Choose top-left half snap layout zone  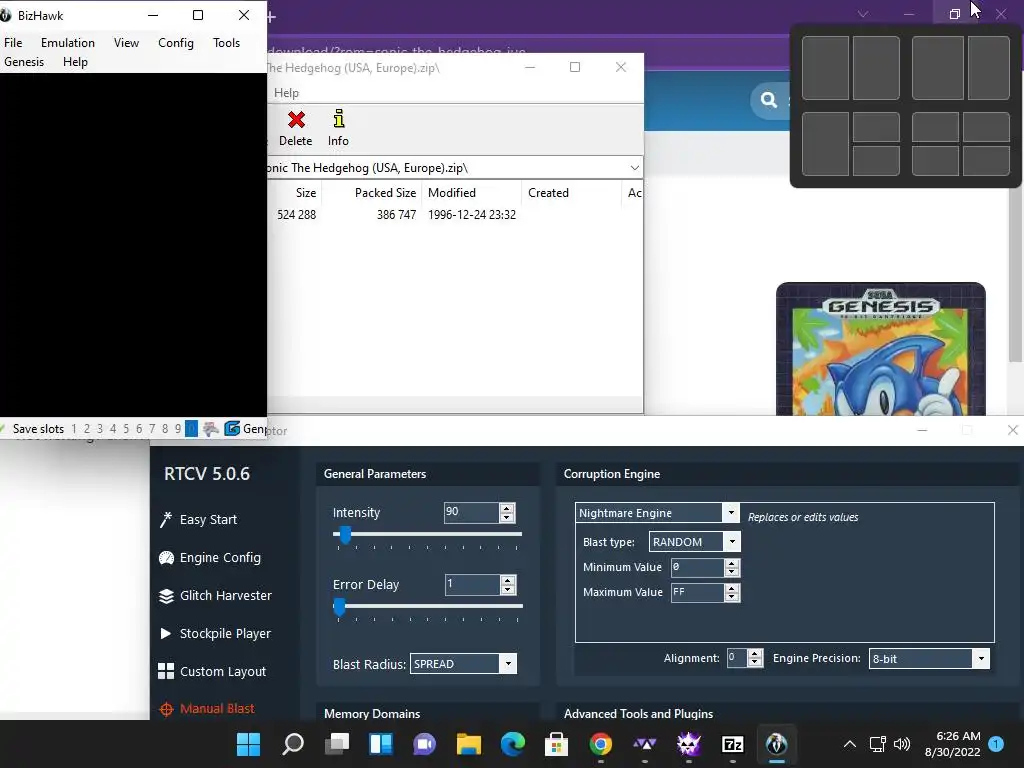point(825,68)
